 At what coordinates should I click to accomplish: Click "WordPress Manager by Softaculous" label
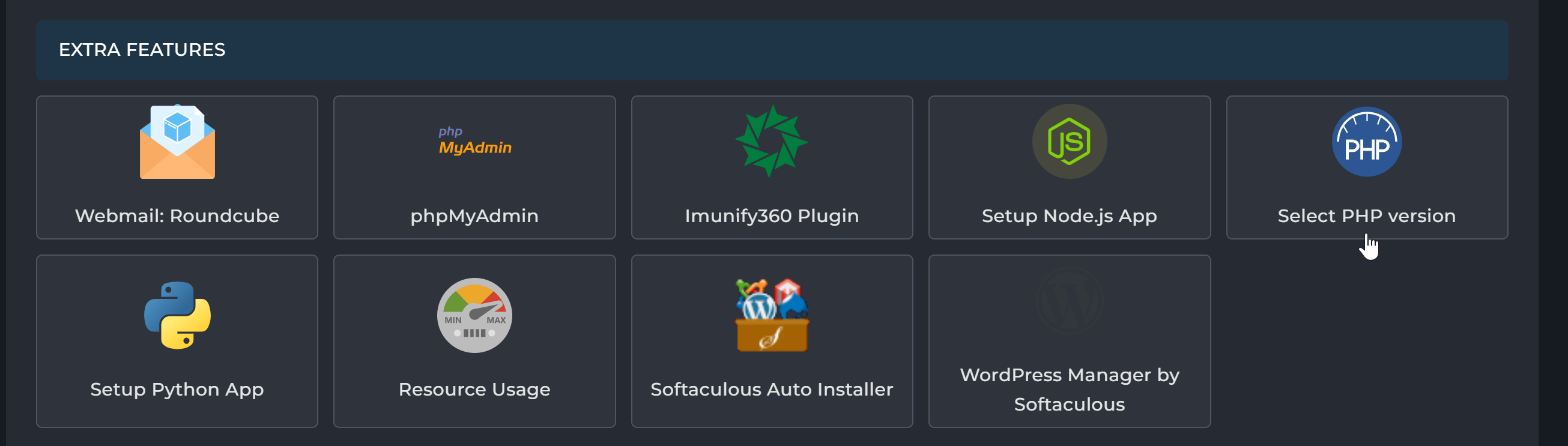[1069, 390]
